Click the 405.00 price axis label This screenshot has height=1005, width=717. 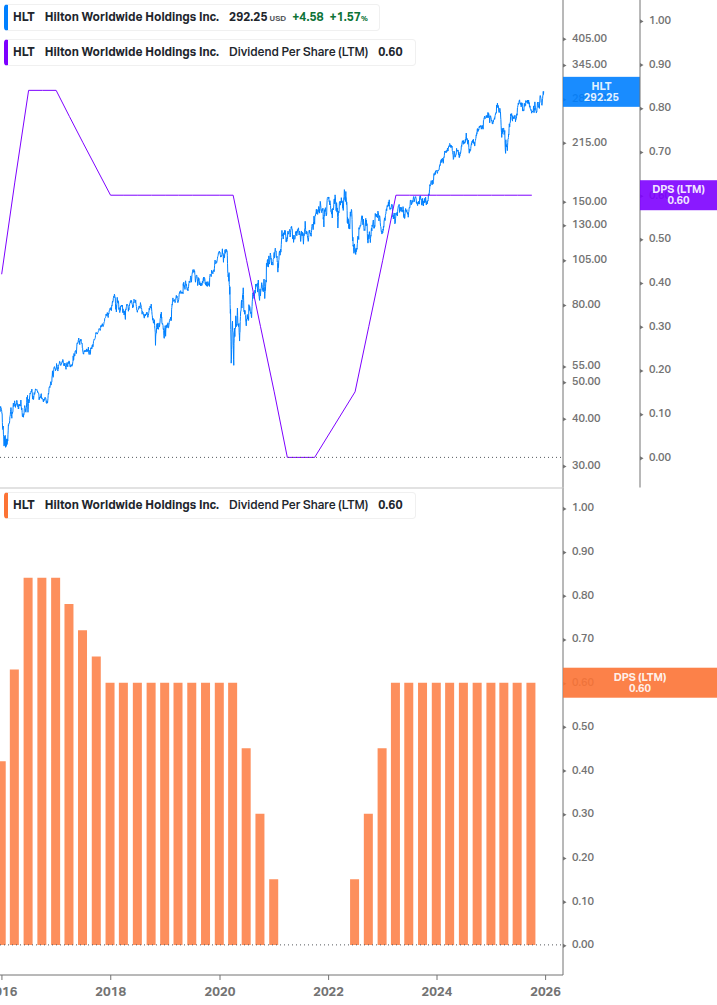589,38
